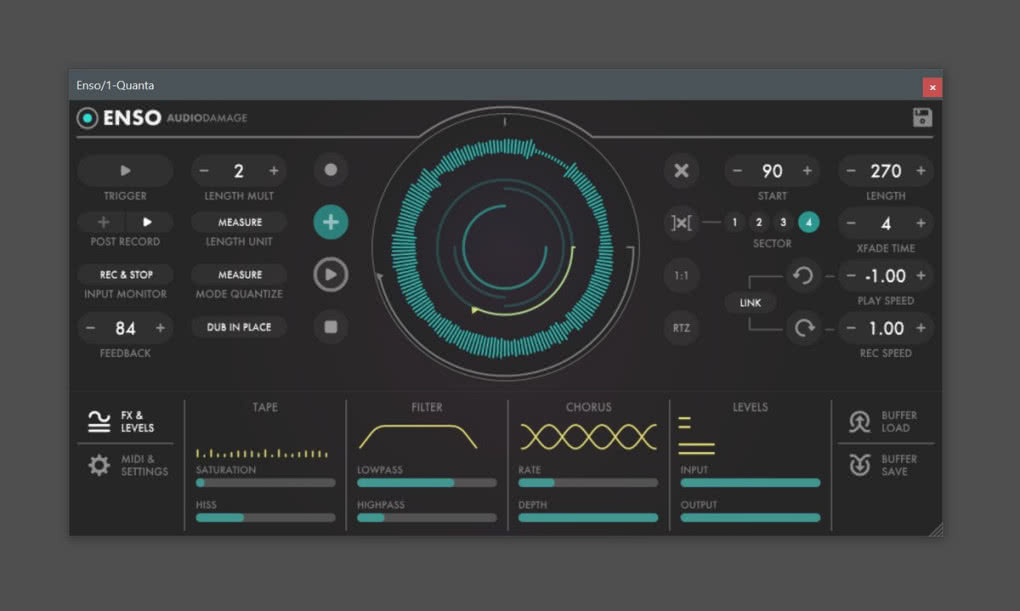The width and height of the screenshot is (1020, 611).
Task: Select Post Record play option
Action: coord(148,222)
